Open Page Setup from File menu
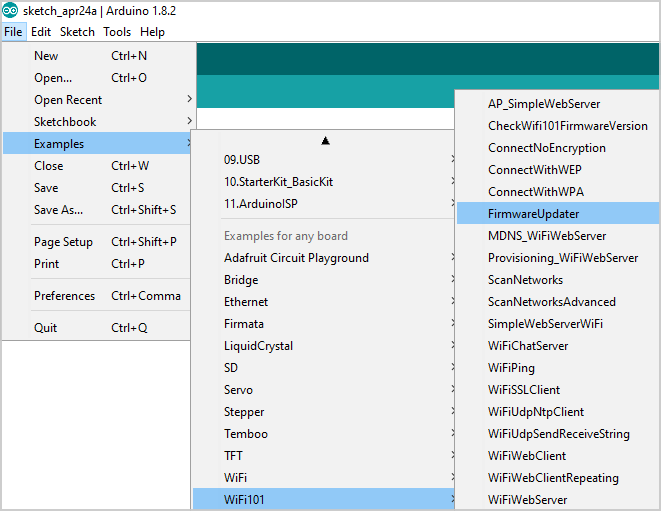661x511 pixels. 98,242
